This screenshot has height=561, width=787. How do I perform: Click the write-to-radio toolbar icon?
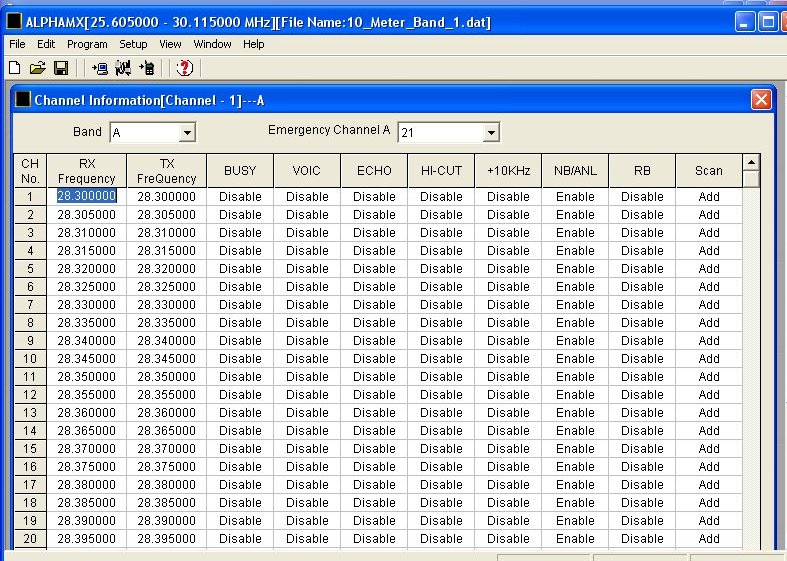point(147,68)
